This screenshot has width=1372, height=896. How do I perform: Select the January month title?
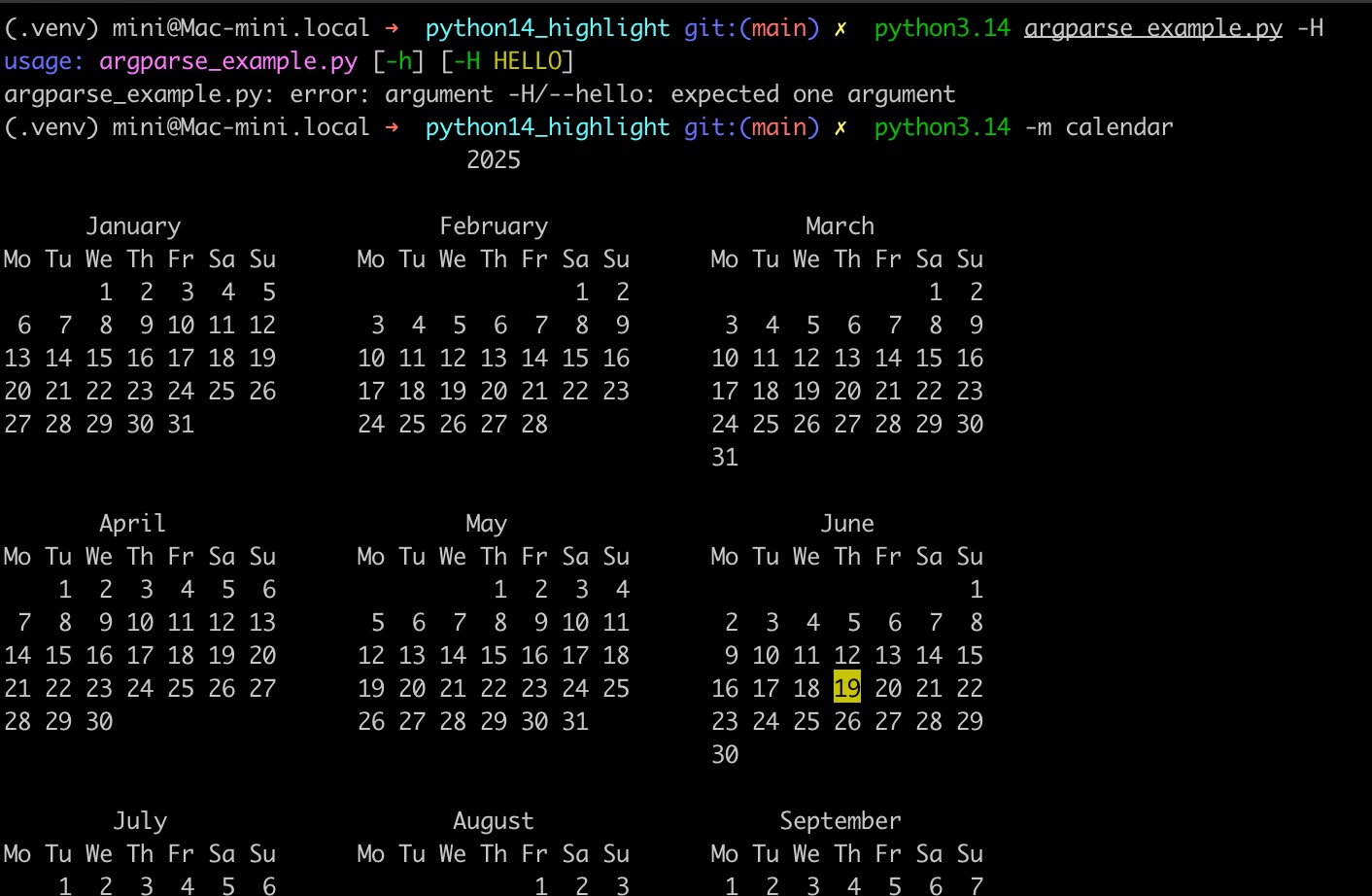(x=133, y=226)
